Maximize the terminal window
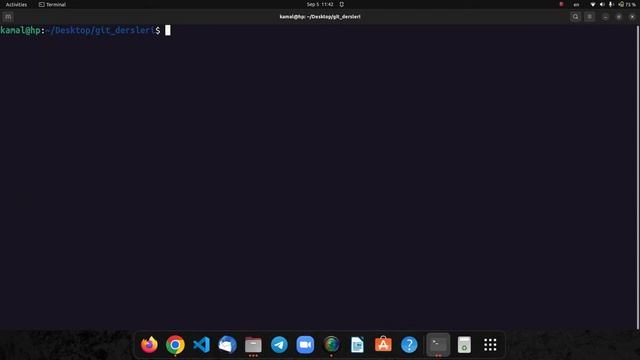The width and height of the screenshot is (640, 360). click(619, 17)
